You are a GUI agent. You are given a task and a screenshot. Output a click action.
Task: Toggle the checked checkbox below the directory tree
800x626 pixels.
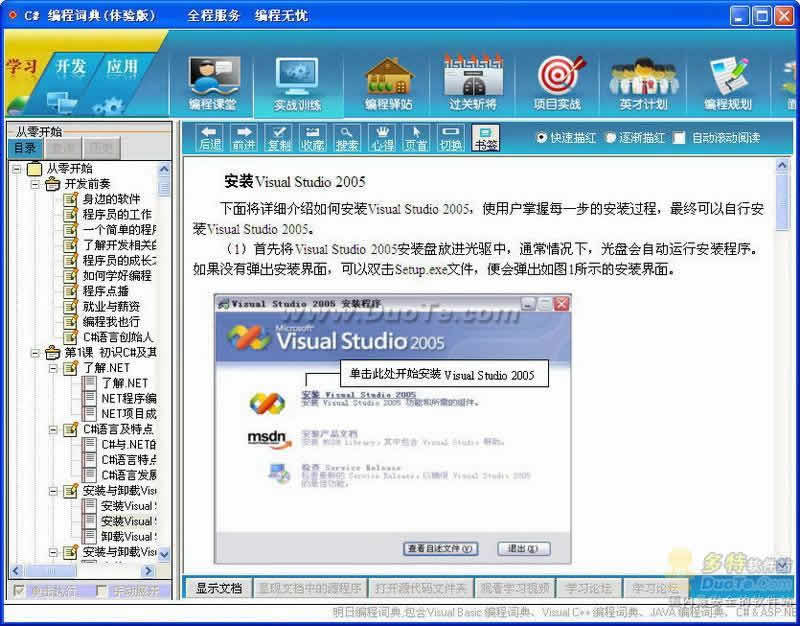[19, 591]
